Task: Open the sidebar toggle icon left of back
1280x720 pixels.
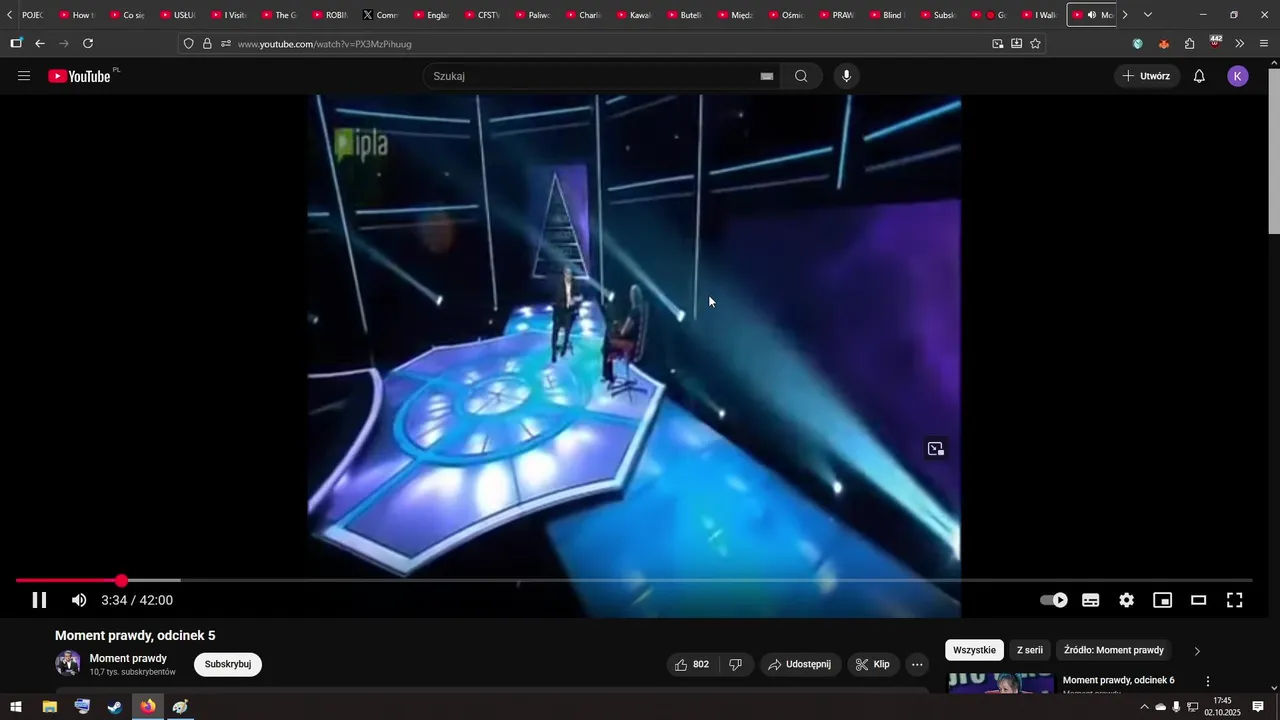Action: [16, 44]
